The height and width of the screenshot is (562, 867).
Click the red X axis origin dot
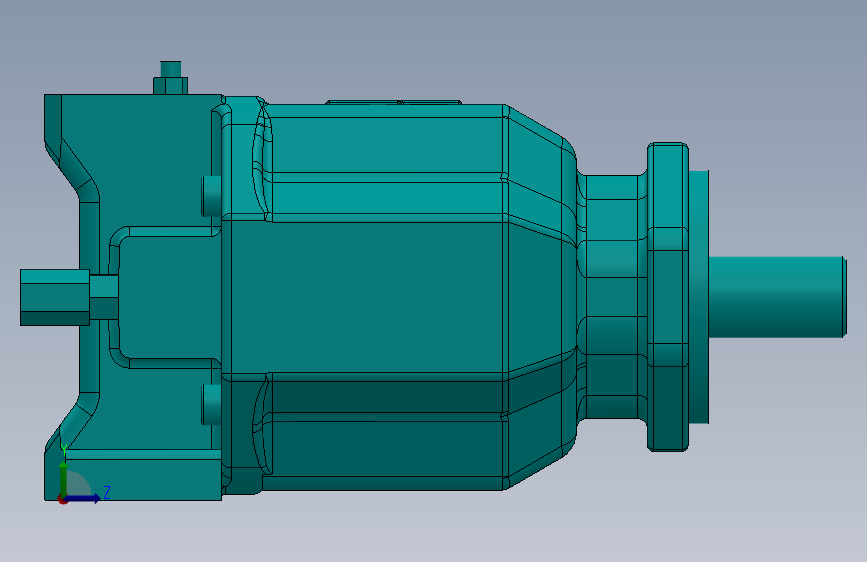pyautogui.click(x=63, y=499)
